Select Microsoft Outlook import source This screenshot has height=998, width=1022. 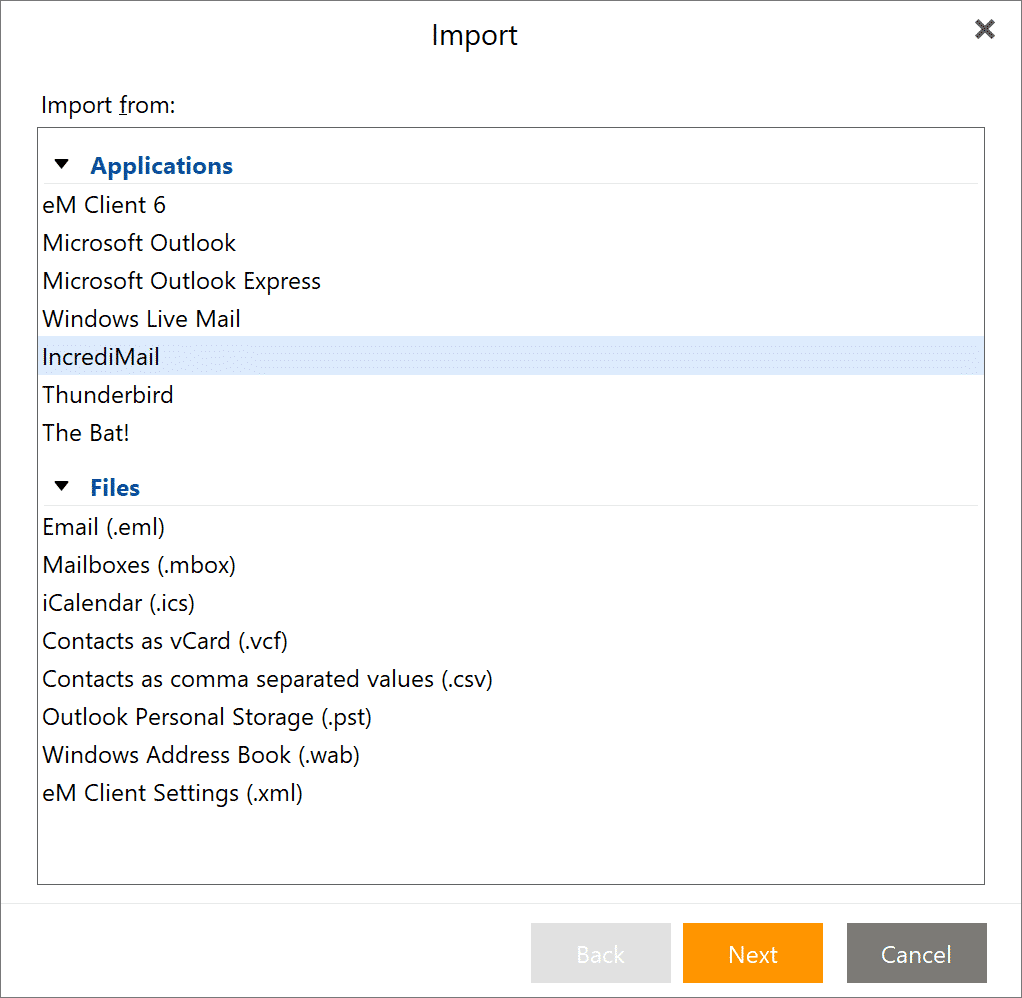click(x=511, y=242)
